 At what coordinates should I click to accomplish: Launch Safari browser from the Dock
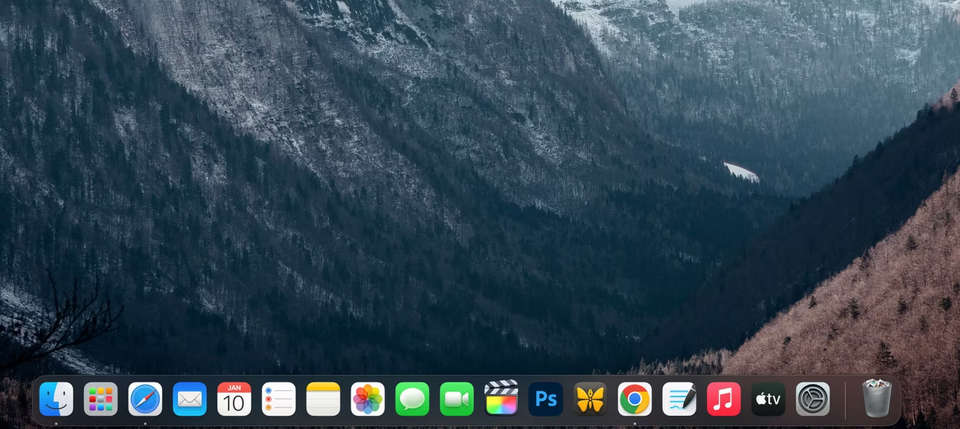[x=145, y=399]
